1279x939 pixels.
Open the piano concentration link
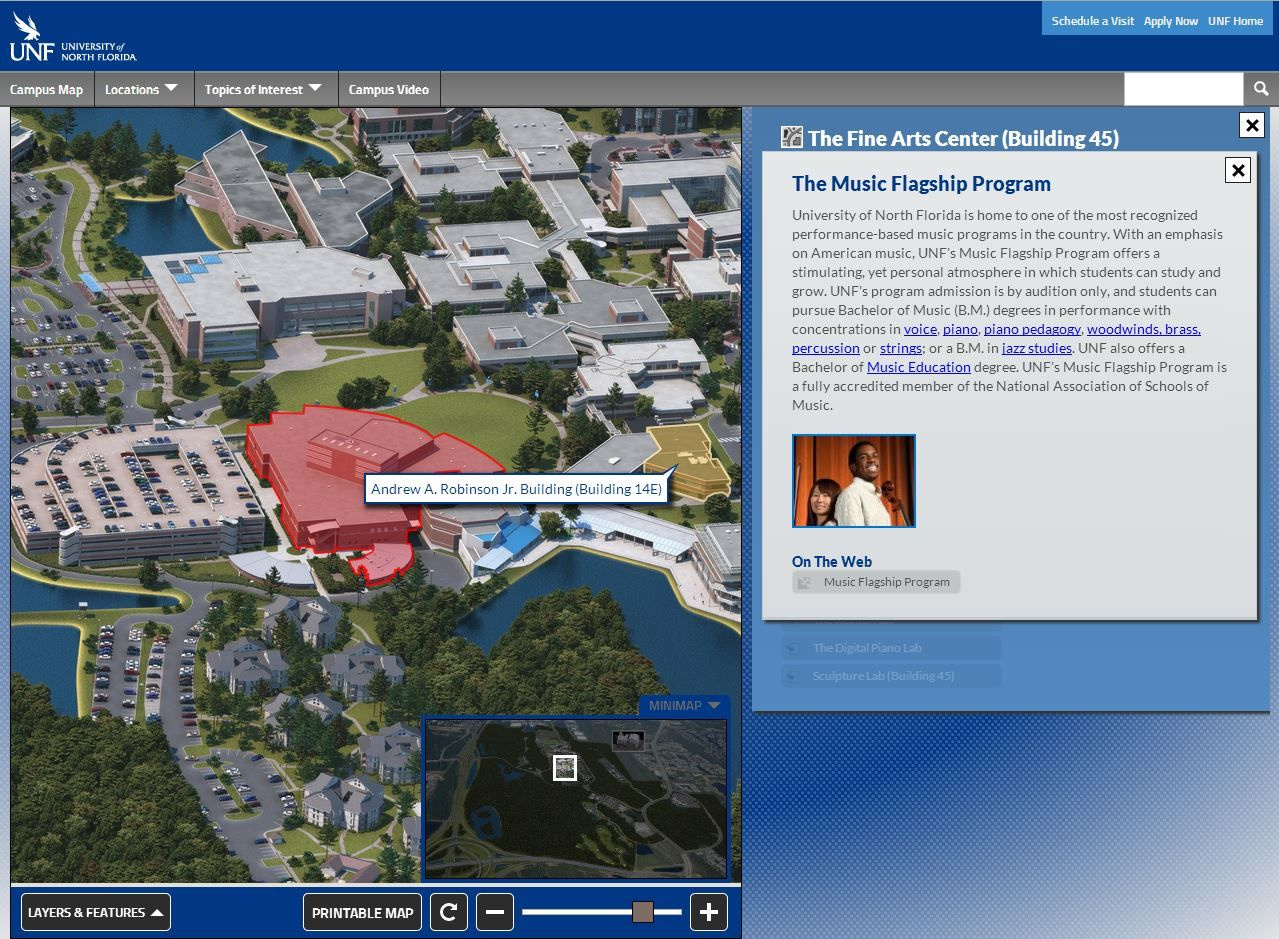pos(960,329)
